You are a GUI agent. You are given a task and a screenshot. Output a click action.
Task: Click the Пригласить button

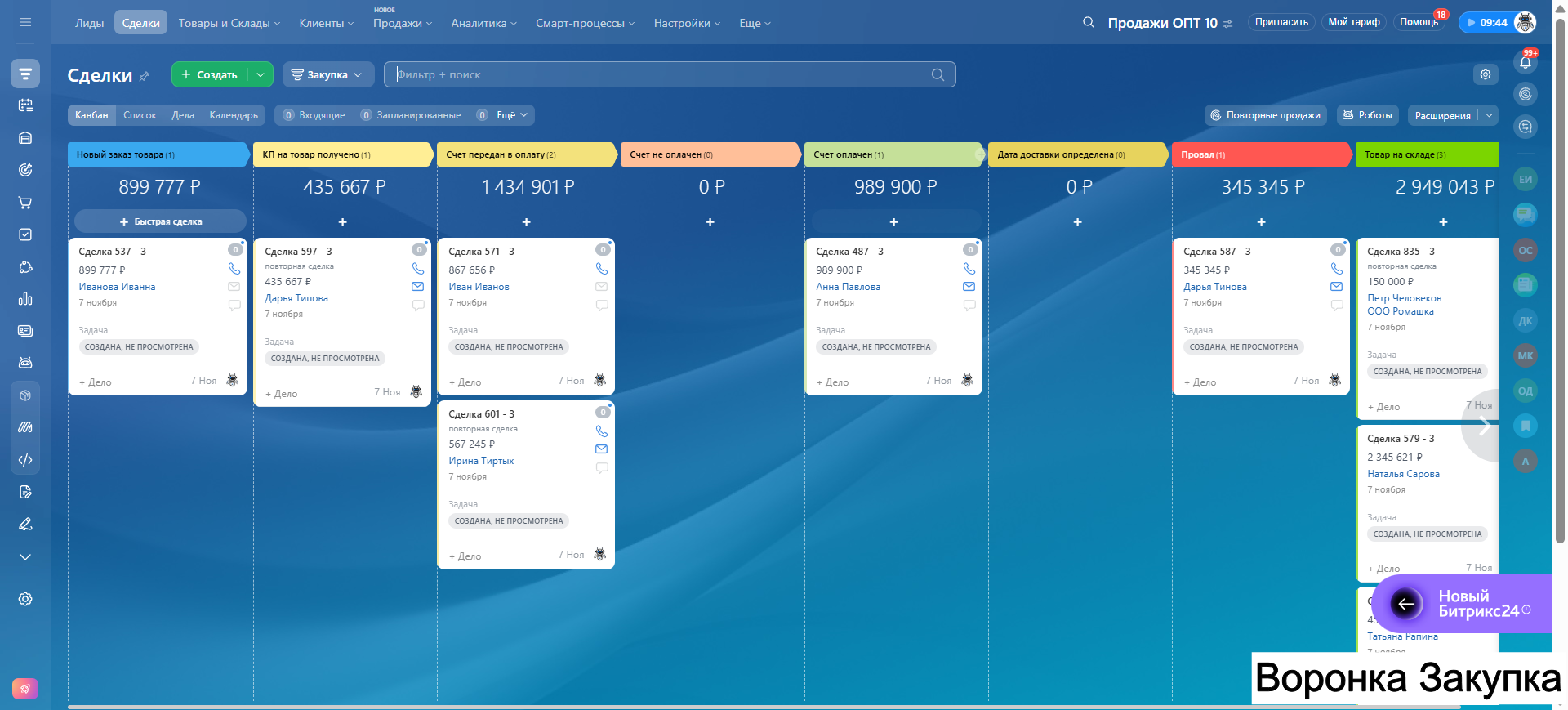click(x=1281, y=22)
